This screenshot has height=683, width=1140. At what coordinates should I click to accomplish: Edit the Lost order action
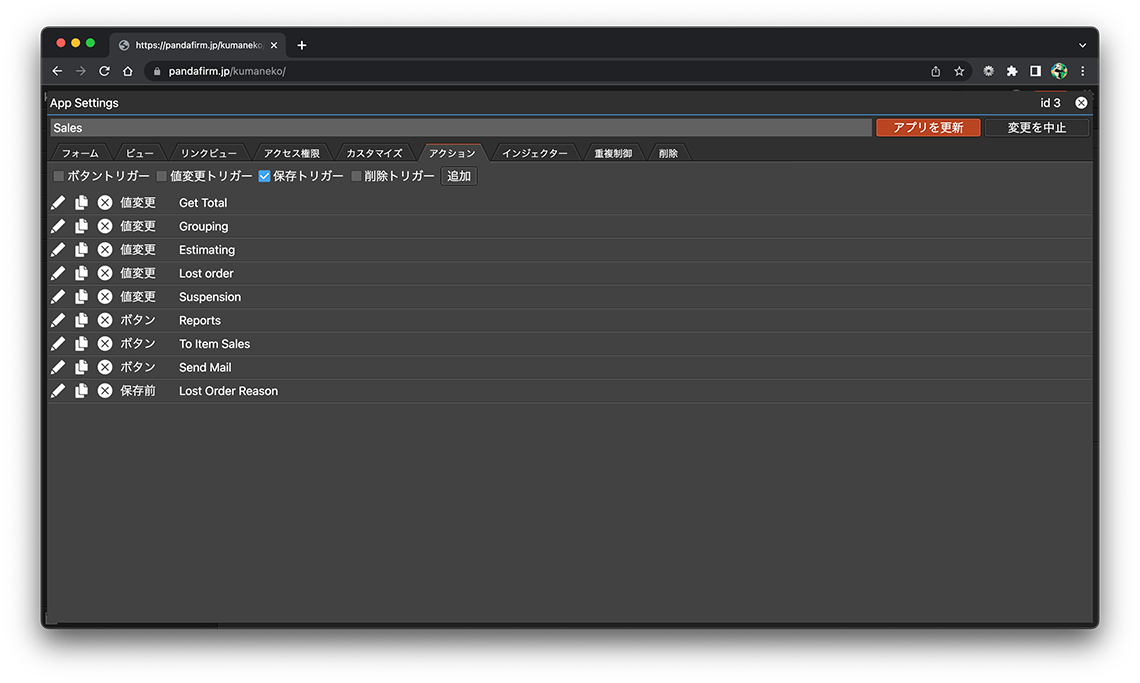click(x=58, y=273)
